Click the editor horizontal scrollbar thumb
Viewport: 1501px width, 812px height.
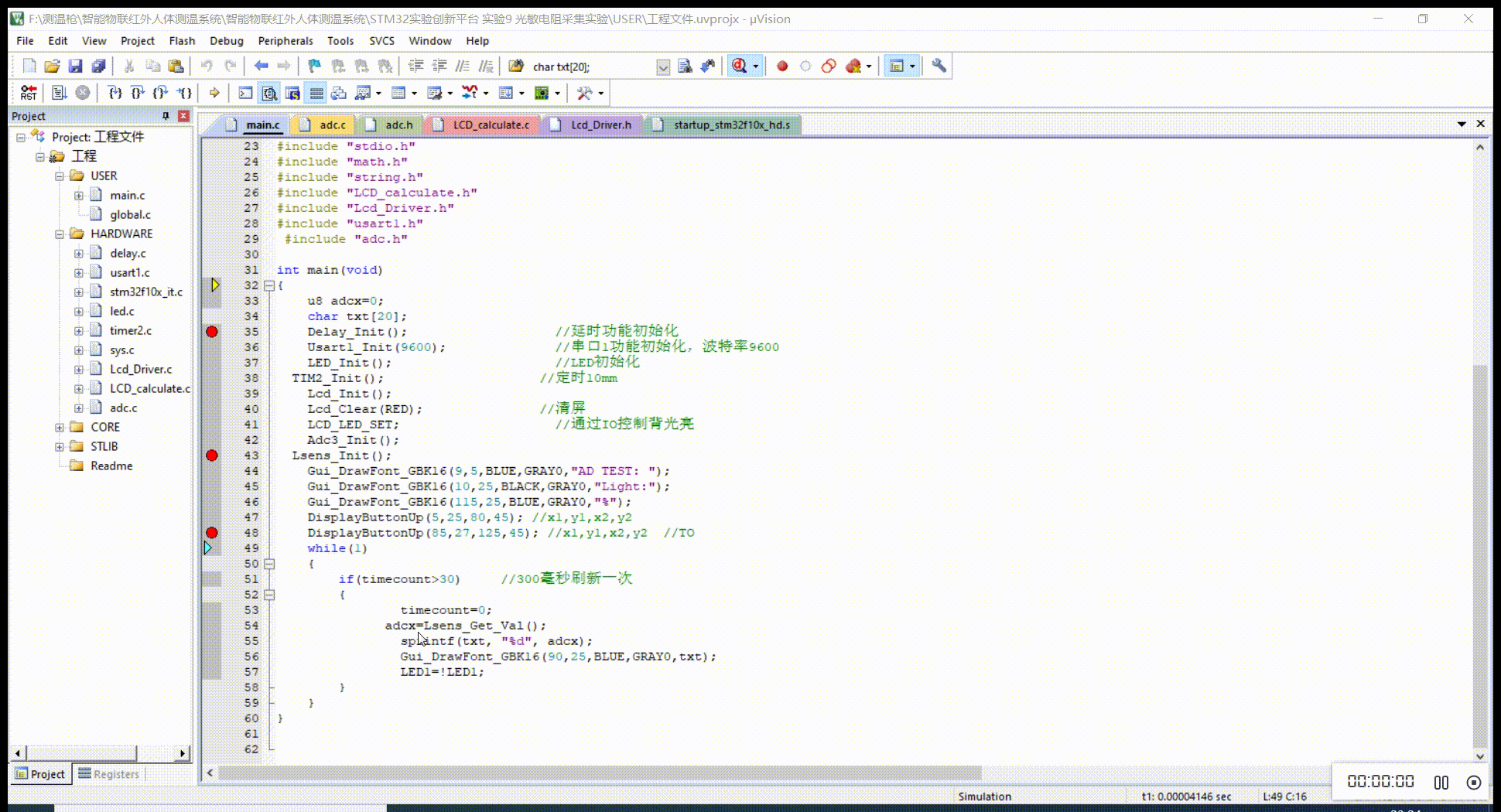[600, 773]
